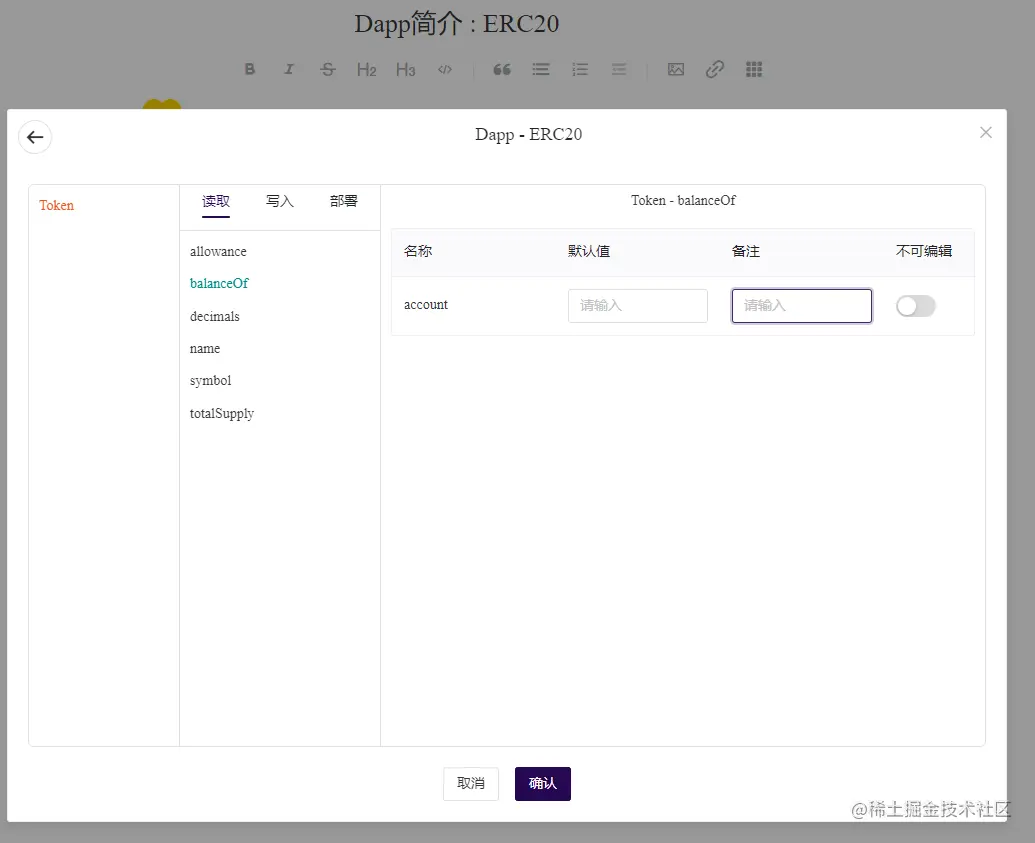This screenshot has height=843, width=1035.
Task: Click the account parameter name cell
Action: tap(426, 305)
